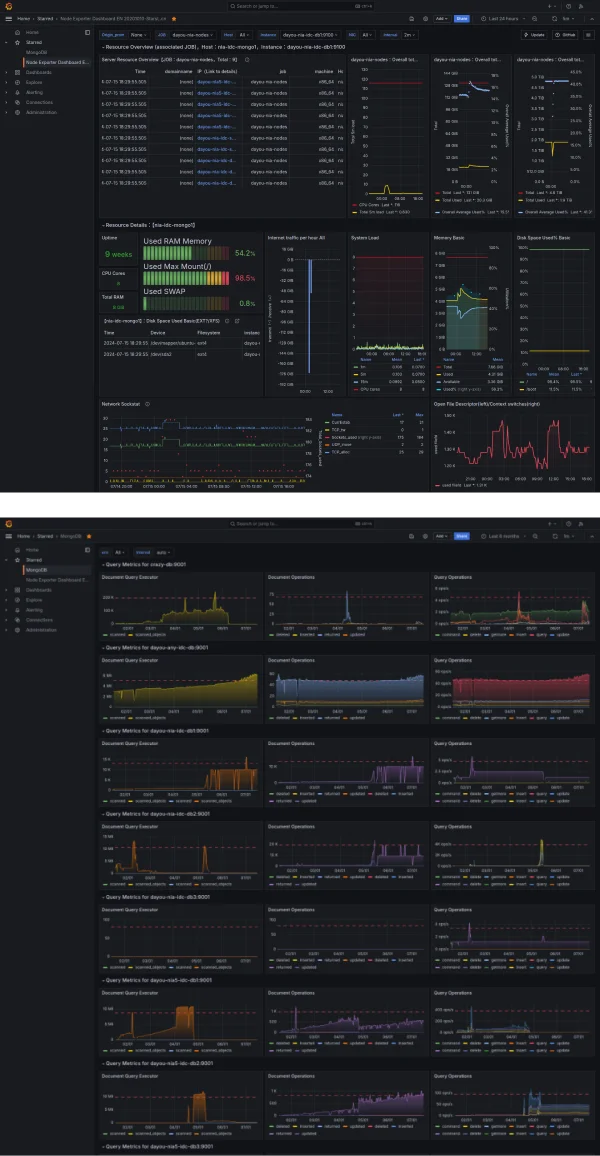Click Connections icon in MongoDB sidebar

point(18,620)
